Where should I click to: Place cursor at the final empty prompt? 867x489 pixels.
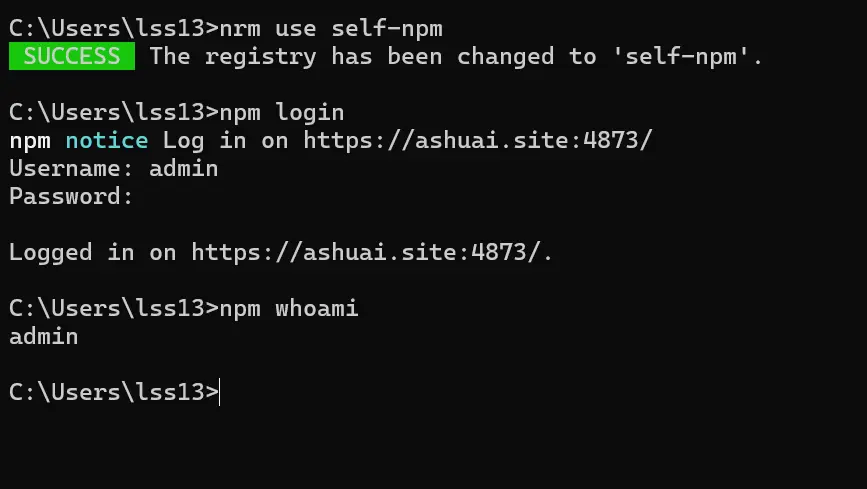(x=222, y=392)
